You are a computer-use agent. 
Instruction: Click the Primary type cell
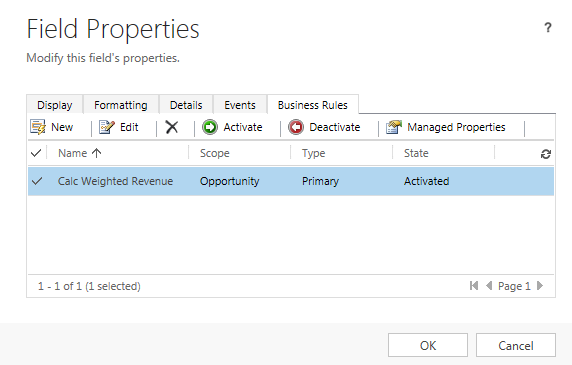click(x=320, y=181)
